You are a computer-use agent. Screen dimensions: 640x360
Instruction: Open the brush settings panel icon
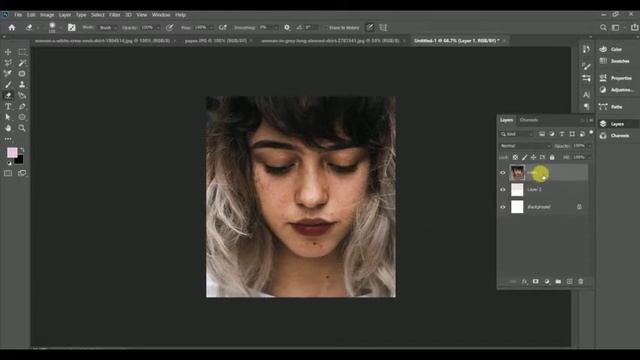coord(71,27)
